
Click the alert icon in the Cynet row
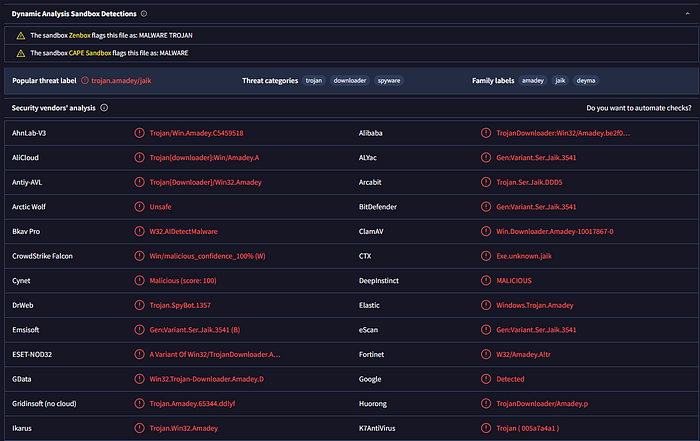[139, 280]
